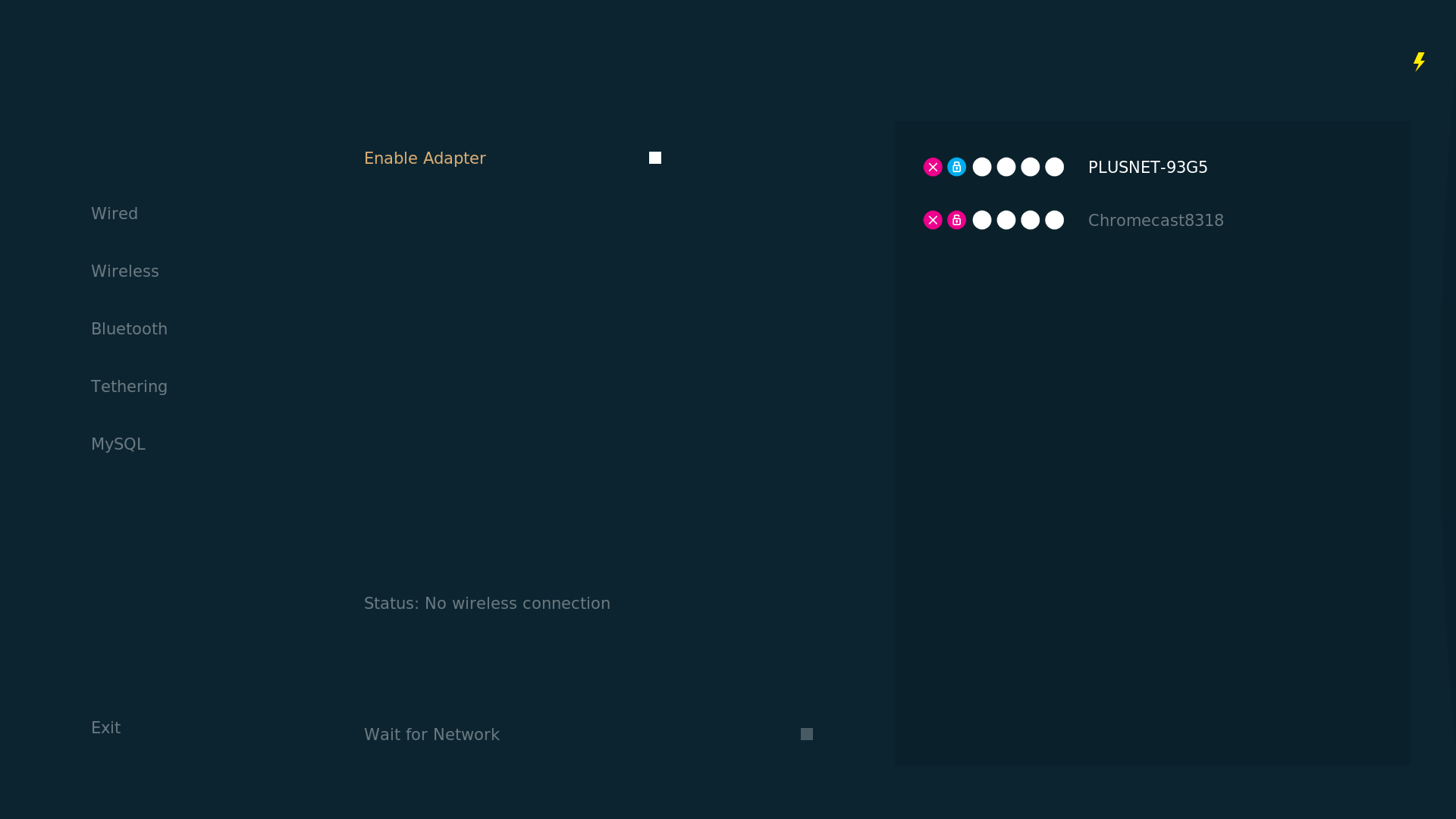Select the MySQL menu entry
The height and width of the screenshot is (819, 1456).
point(118,444)
